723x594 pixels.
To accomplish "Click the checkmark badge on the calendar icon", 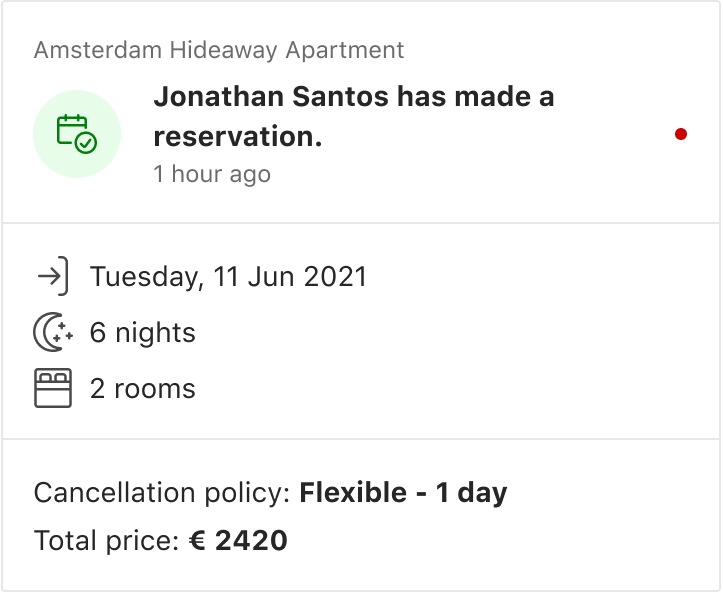I will (x=86, y=143).
